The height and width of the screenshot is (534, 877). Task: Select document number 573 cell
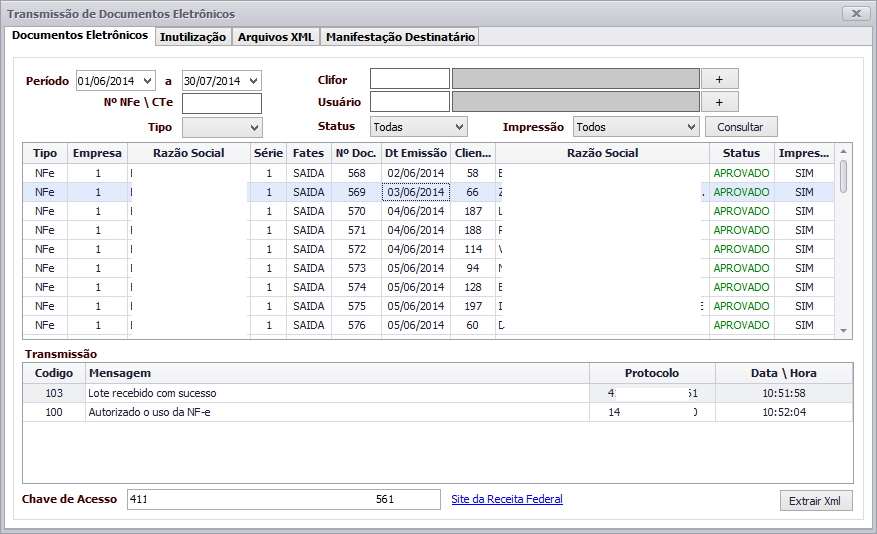(356, 268)
